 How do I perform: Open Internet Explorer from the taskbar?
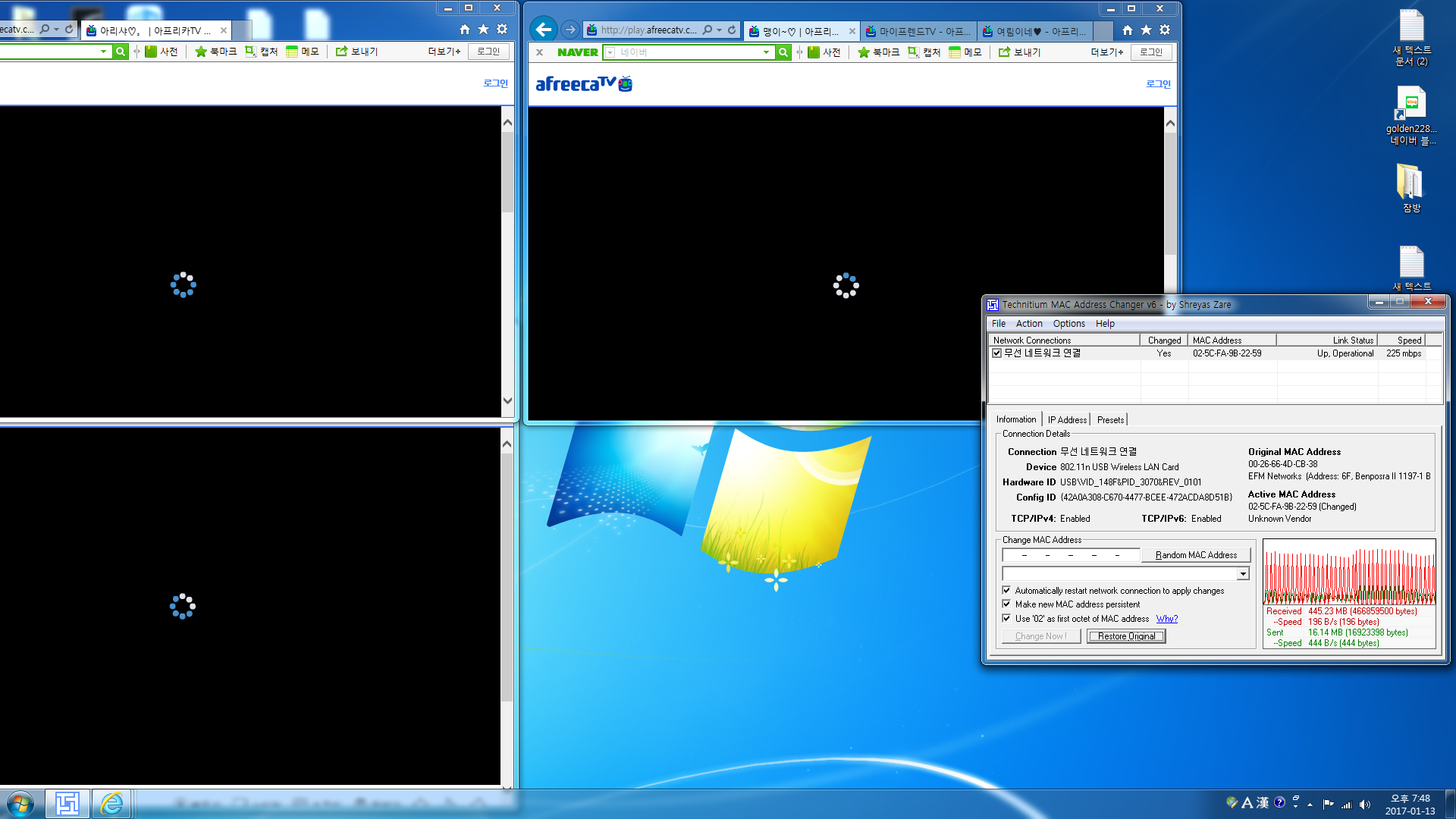[x=111, y=803]
